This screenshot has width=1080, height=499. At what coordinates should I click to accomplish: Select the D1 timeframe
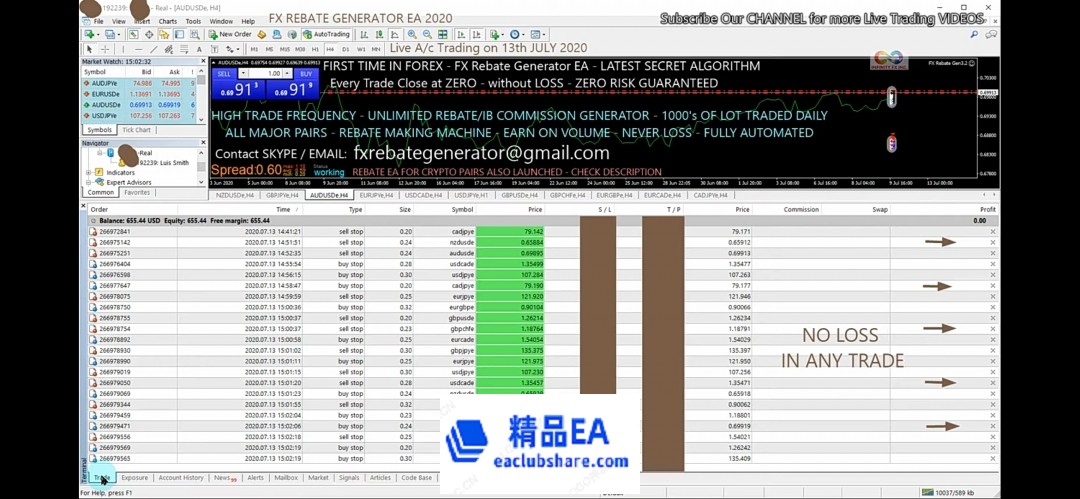tap(345, 49)
